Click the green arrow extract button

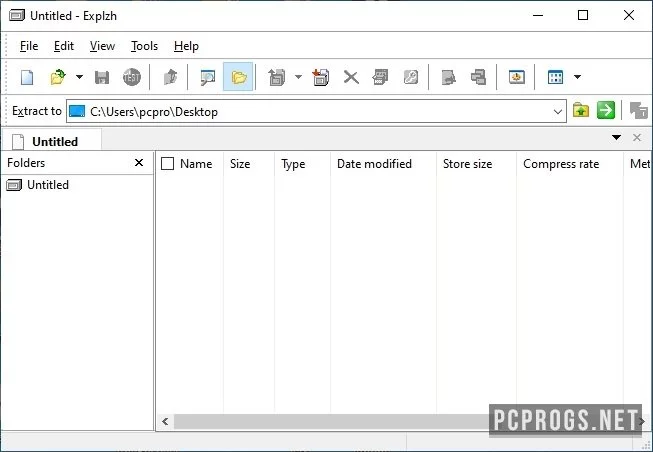click(x=606, y=111)
